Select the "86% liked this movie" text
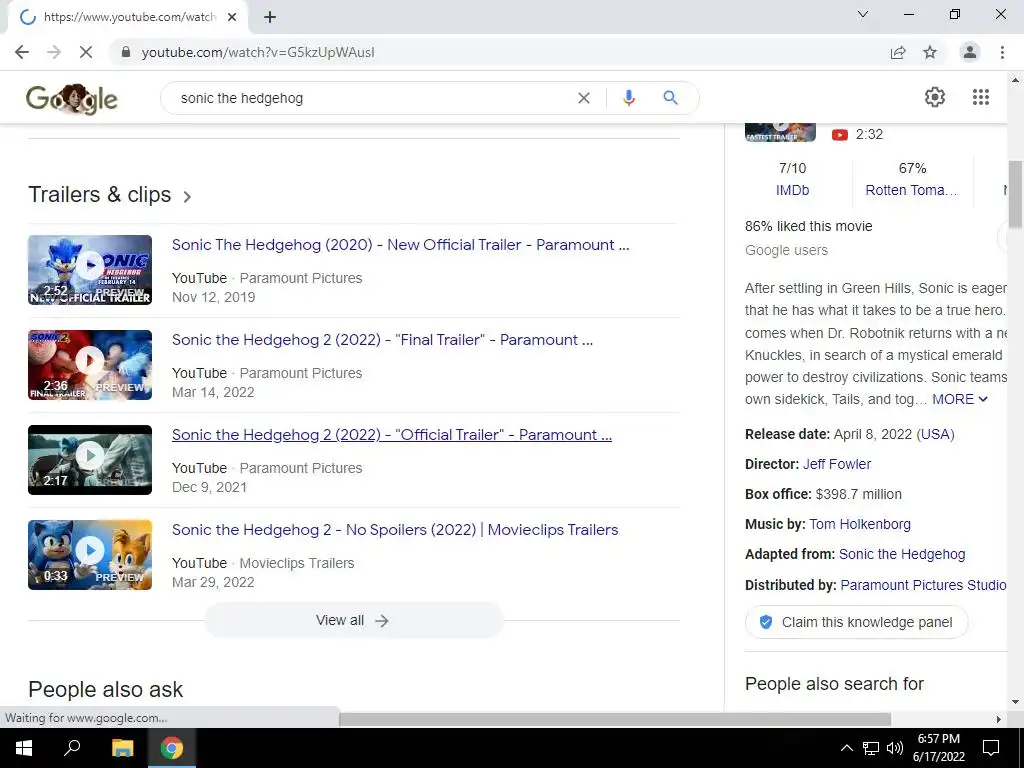Image resolution: width=1024 pixels, height=768 pixels. [x=808, y=227]
